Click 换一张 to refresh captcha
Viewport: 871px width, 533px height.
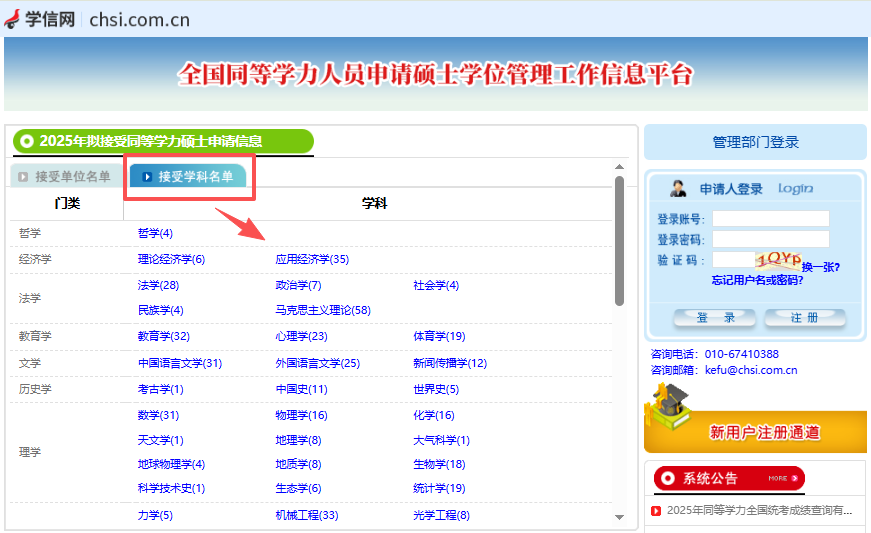coord(820,267)
